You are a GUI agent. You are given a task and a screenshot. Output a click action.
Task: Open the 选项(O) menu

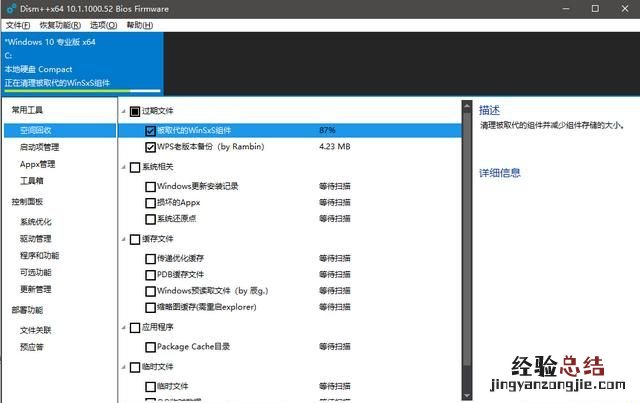point(103,25)
